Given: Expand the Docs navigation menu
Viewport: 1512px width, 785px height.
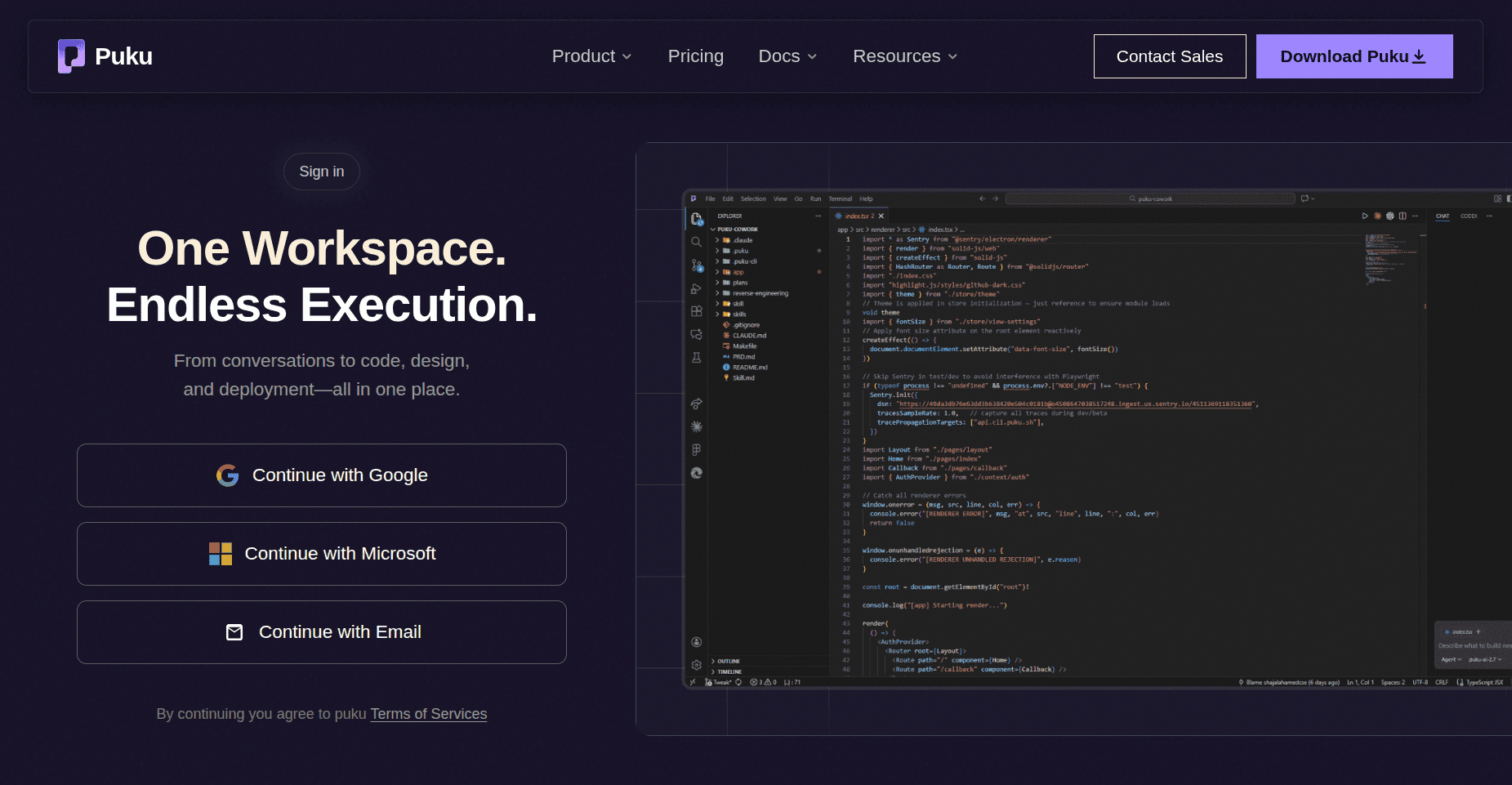Looking at the screenshot, I should (x=787, y=56).
